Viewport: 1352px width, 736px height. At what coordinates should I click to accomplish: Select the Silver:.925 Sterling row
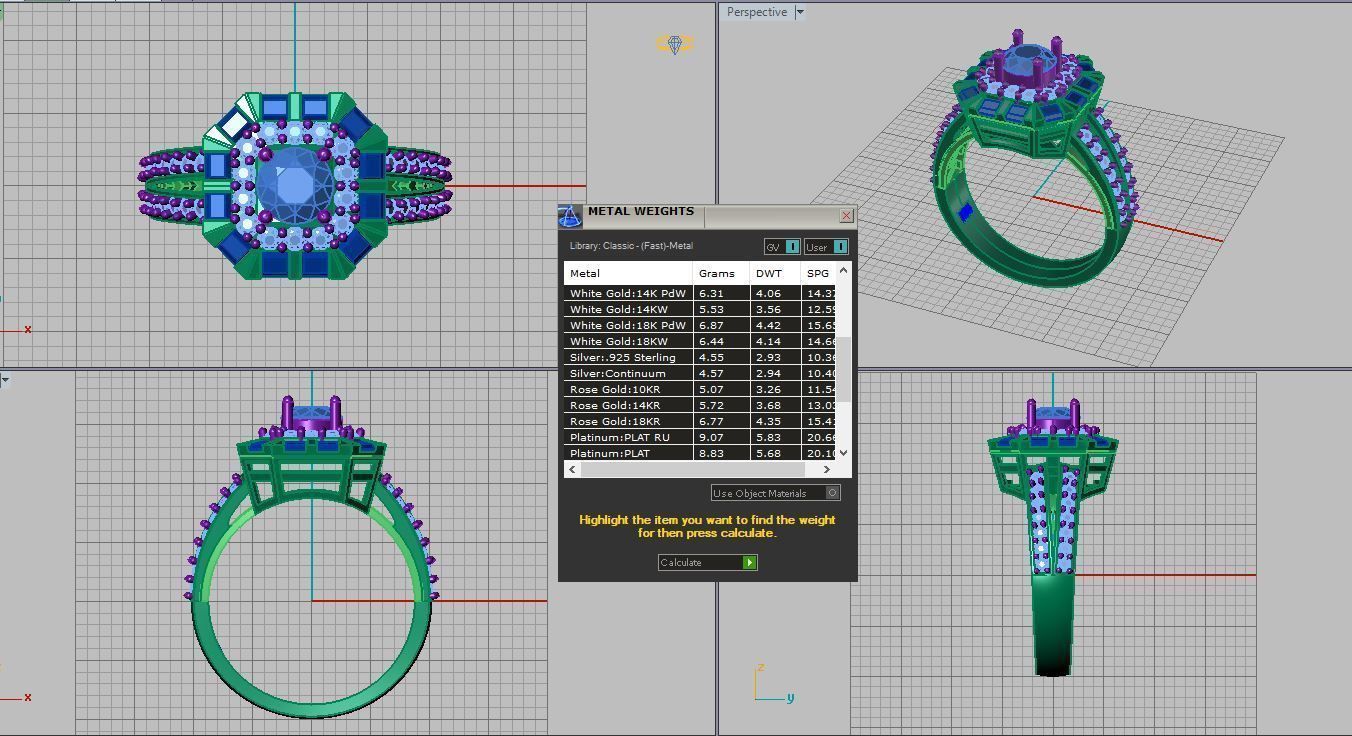coord(699,357)
